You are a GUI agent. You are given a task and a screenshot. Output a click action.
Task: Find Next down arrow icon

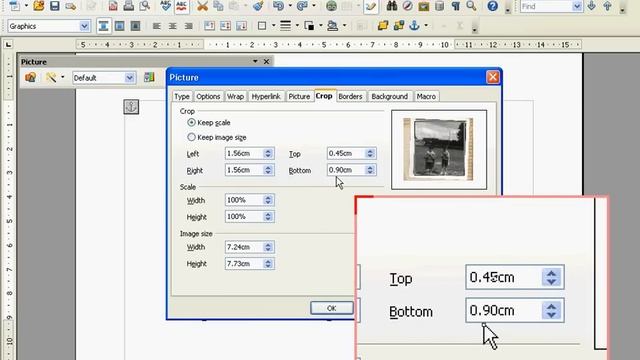[591, 6]
